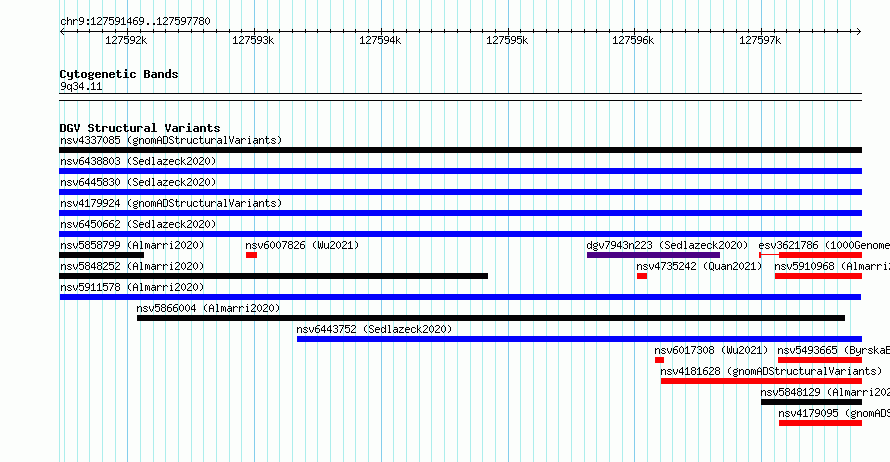Open esv3621786 1000Genomes label
The height and width of the screenshot is (462, 890).
(824, 245)
